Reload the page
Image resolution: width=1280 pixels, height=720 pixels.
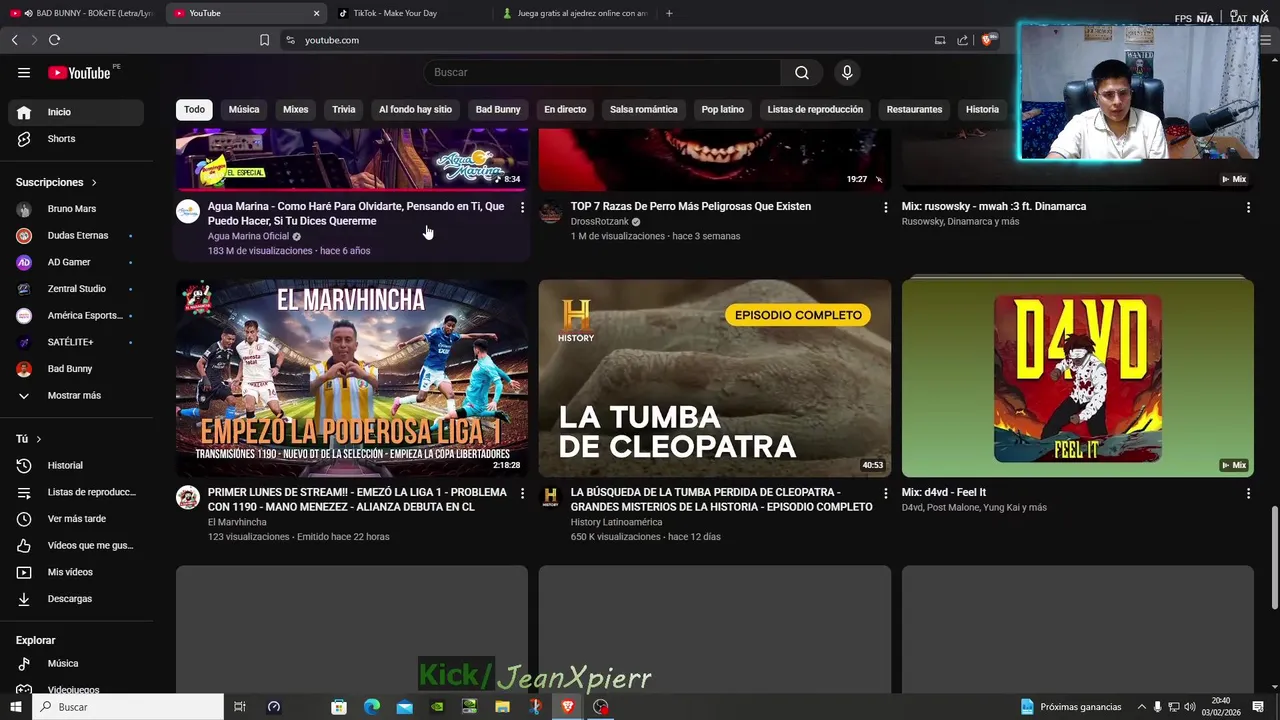point(54,40)
